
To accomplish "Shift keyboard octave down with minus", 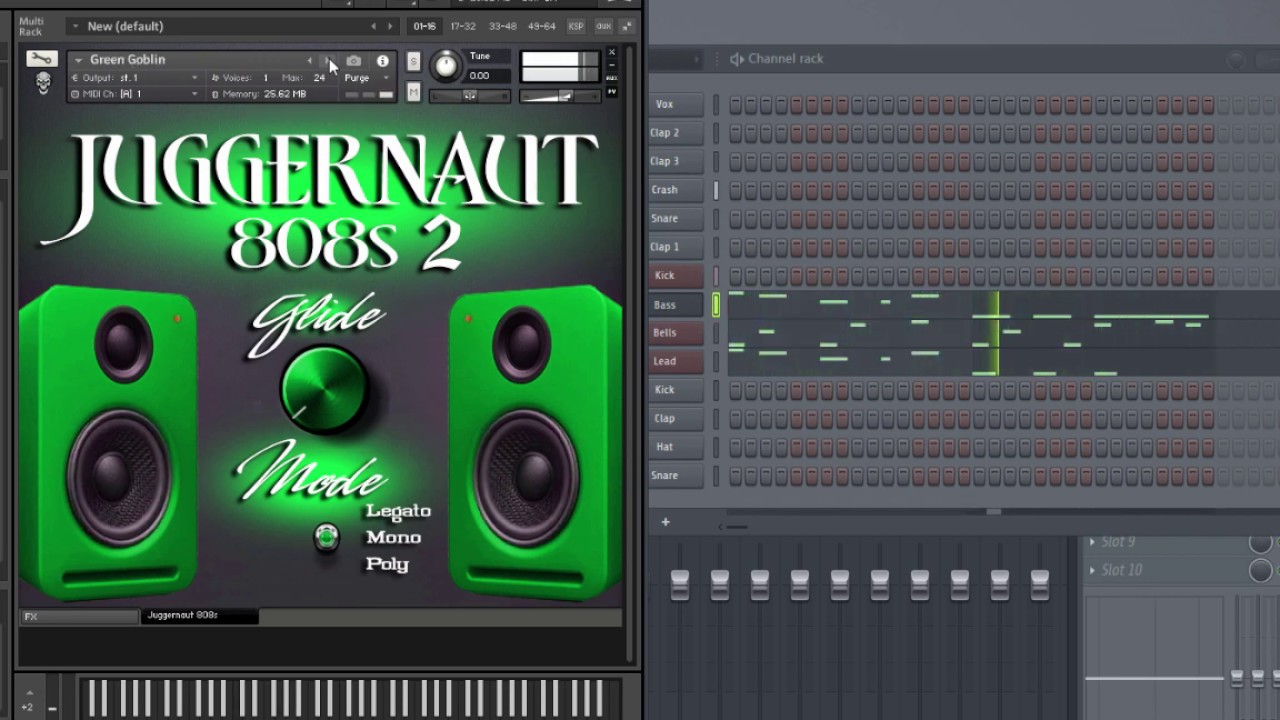I will [52, 708].
